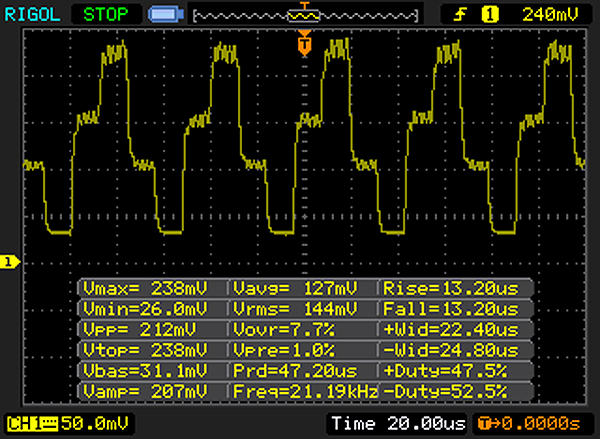Click the 240mV trigger level readout
The width and height of the screenshot is (600, 439).
coord(550,15)
